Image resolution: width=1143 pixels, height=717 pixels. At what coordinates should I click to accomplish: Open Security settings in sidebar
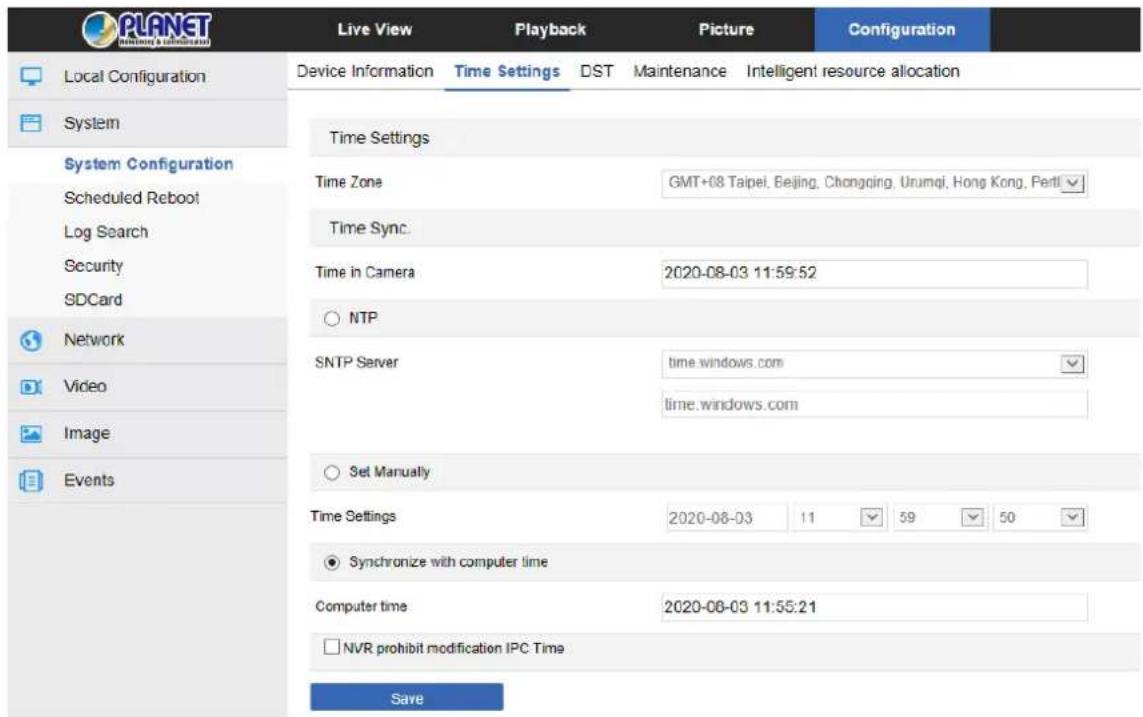click(x=93, y=266)
